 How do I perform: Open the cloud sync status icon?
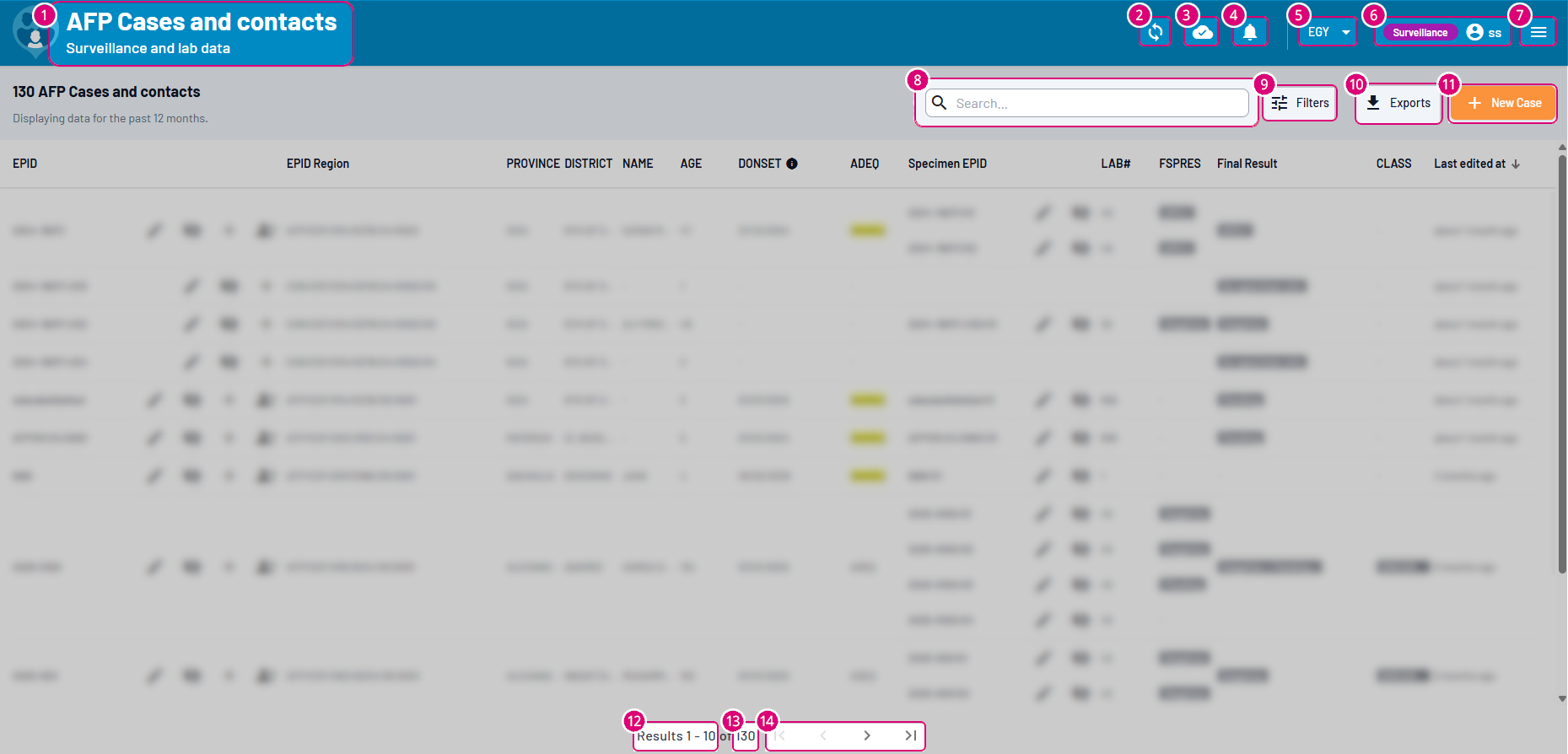pos(1202,32)
